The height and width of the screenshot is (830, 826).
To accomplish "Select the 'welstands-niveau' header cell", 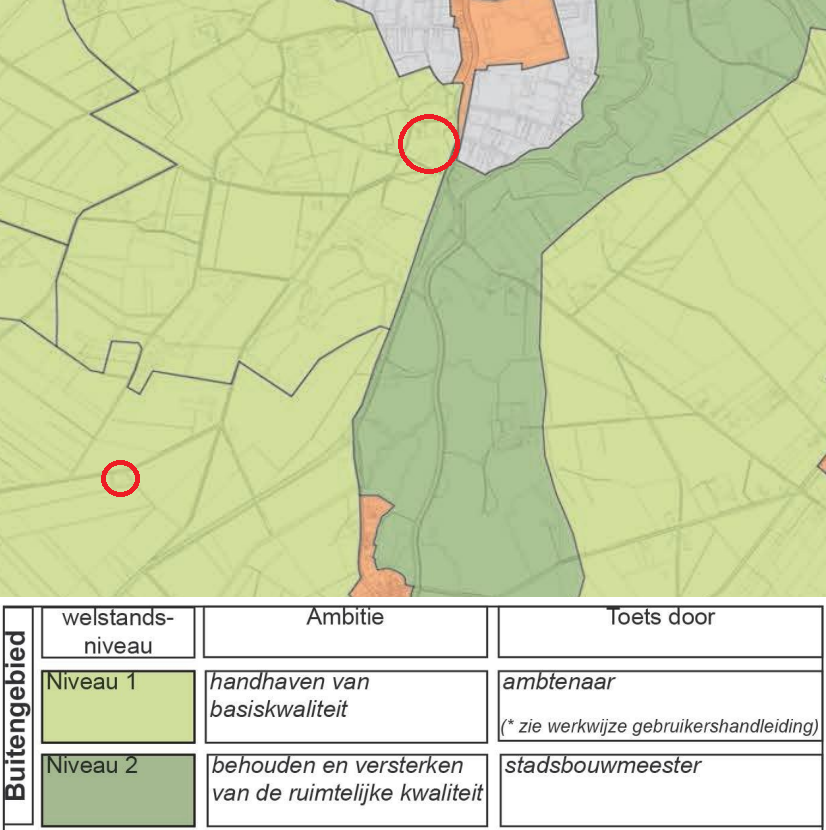I will [118, 632].
